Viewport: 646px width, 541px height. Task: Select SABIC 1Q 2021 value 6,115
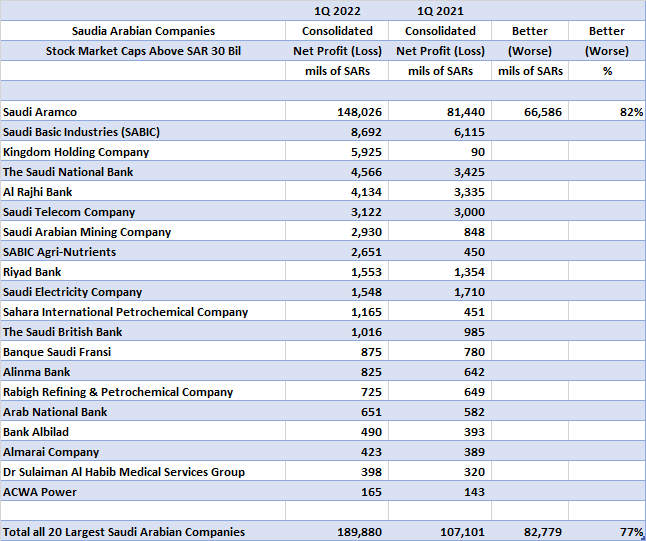coord(440,131)
